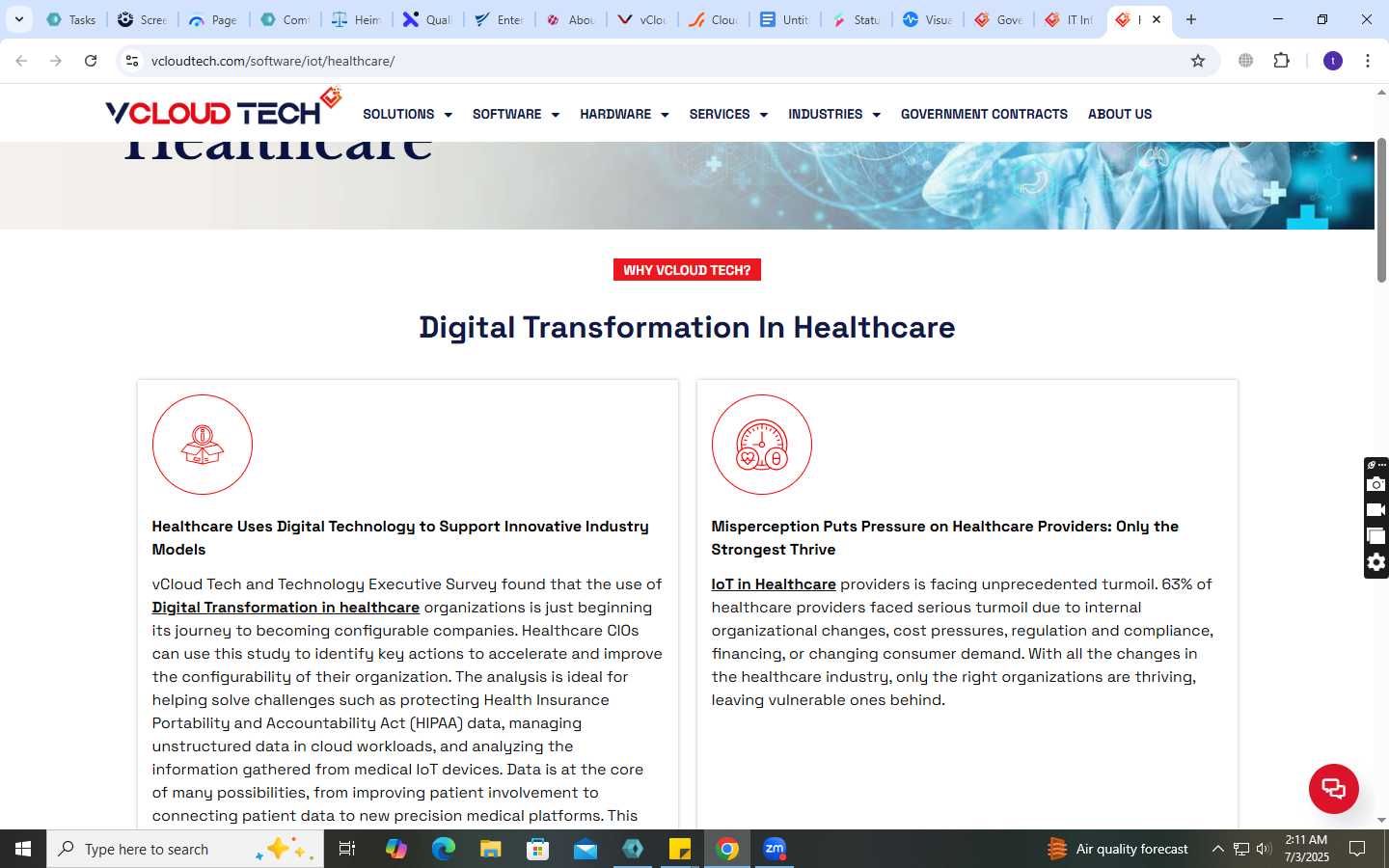Click the taskbar clock and date

click(1306, 849)
